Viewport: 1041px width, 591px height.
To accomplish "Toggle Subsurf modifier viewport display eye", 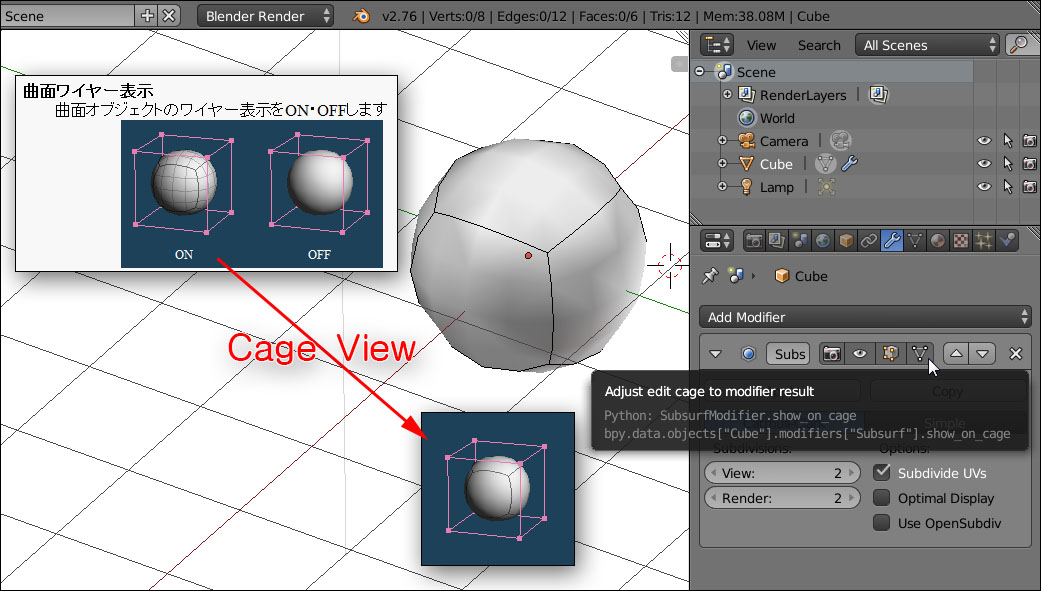I will coord(860,354).
